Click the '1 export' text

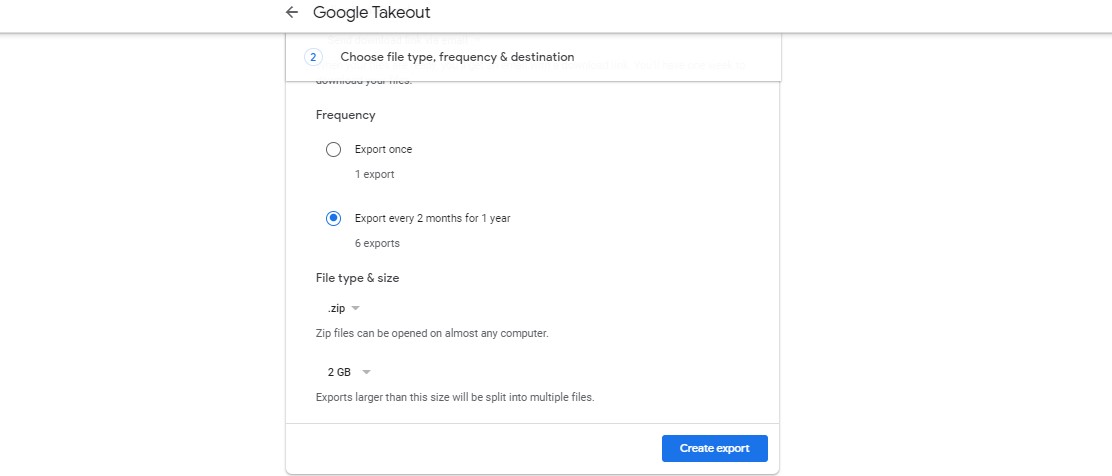coord(374,175)
